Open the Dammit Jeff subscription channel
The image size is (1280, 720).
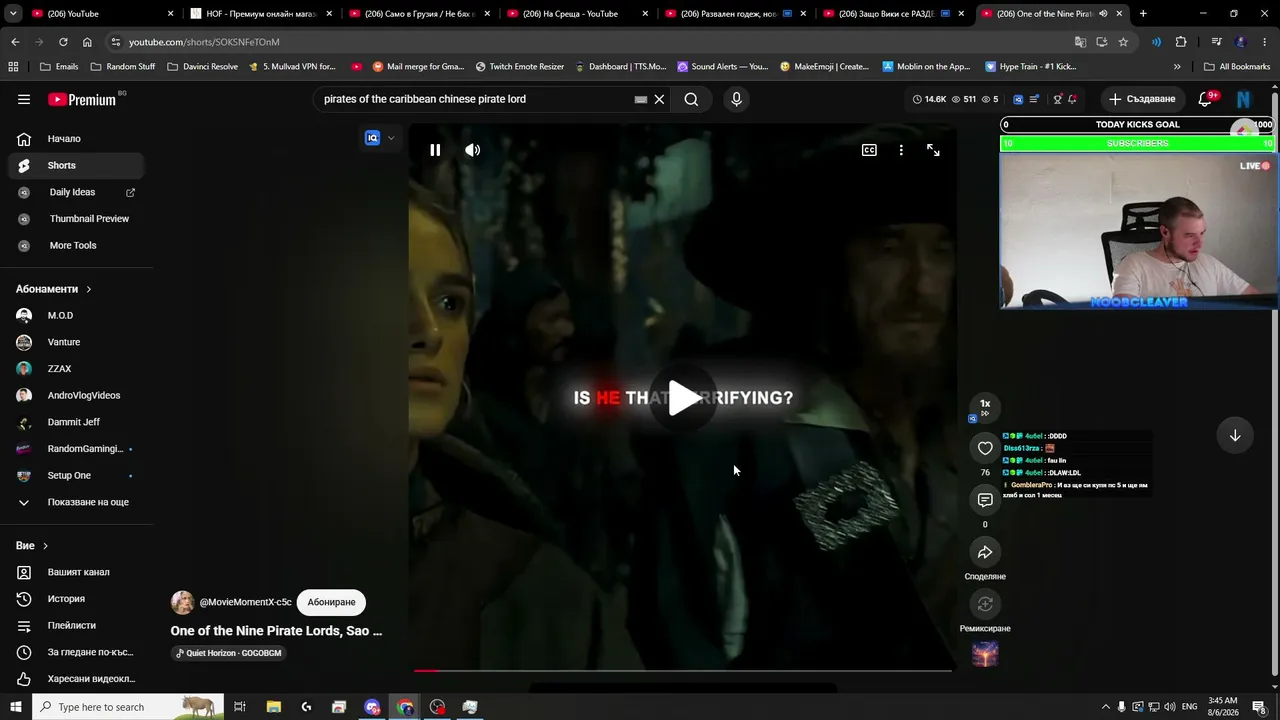point(76,422)
